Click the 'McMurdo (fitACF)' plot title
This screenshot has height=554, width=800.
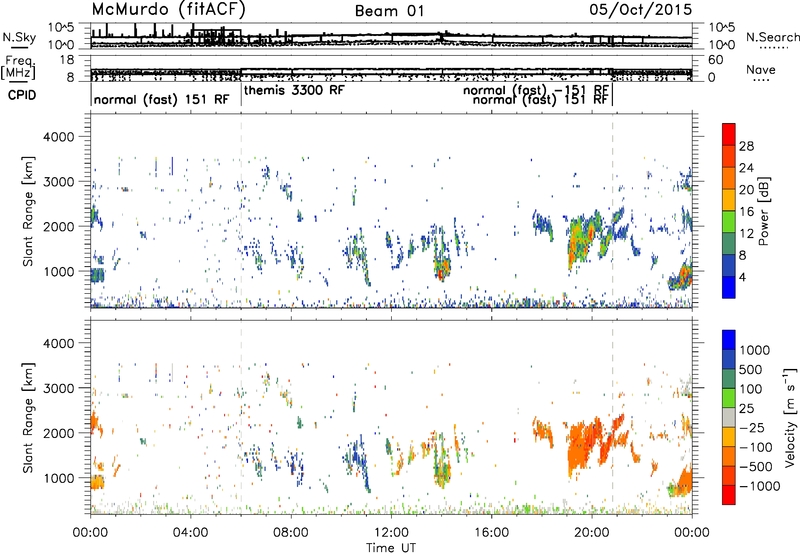pos(168,10)
